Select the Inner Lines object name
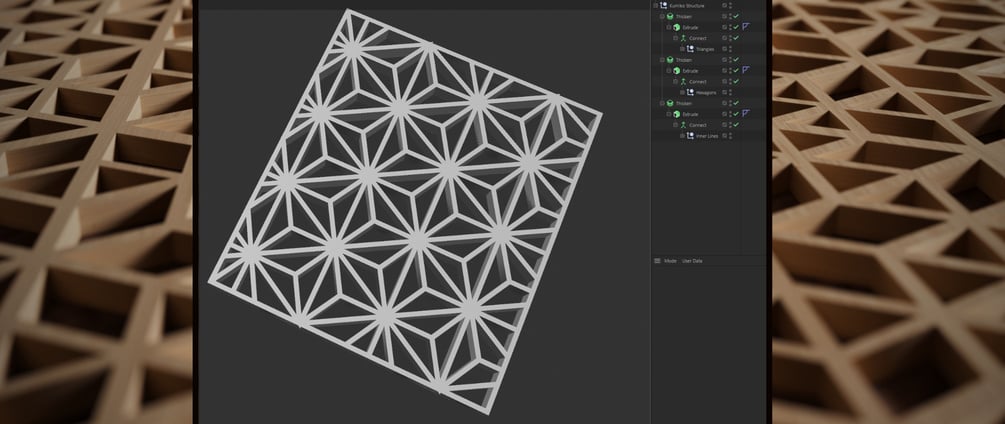1005x424 pixels. click(x=707, y=136)
